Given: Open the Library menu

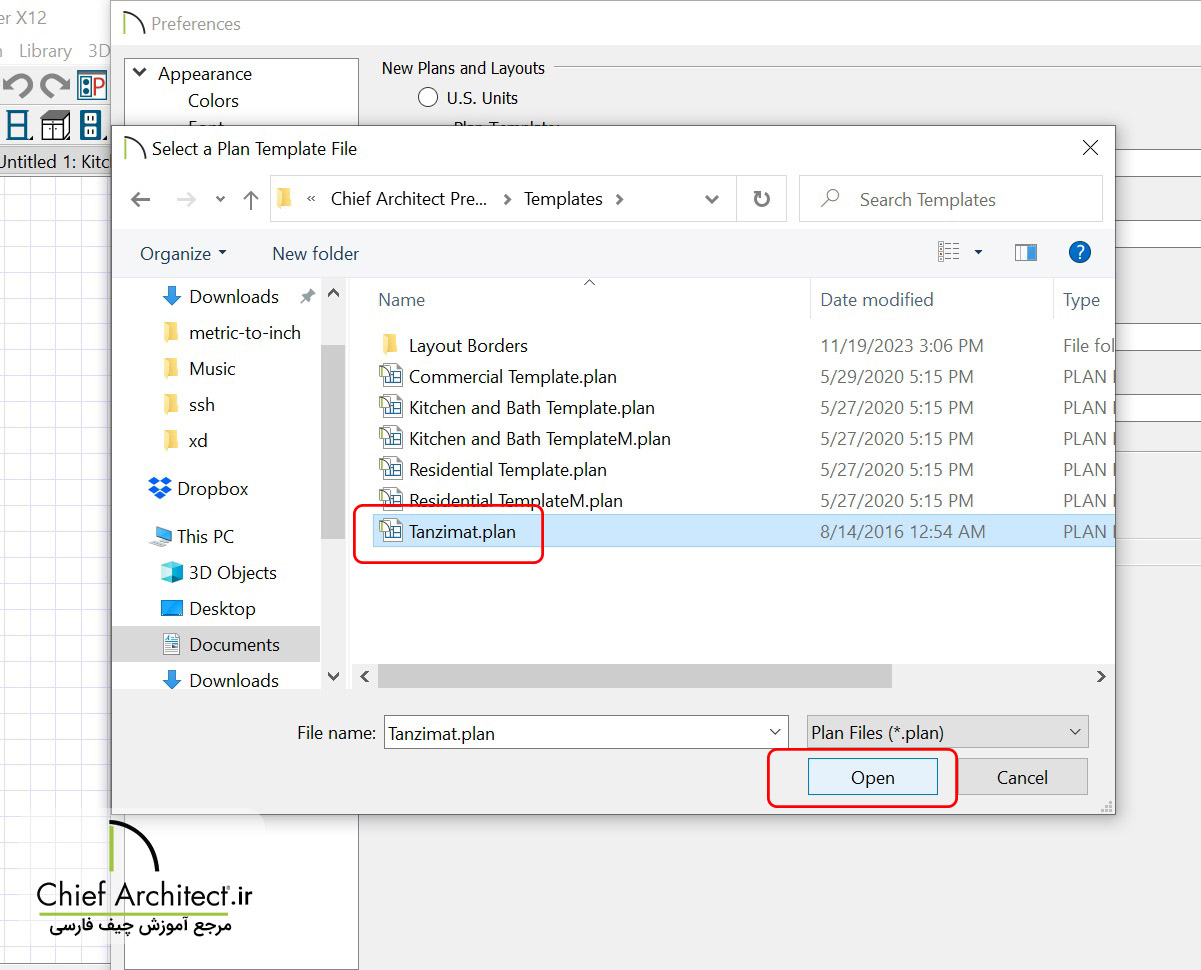Looking at the screenshot, I should coord(45,51).
